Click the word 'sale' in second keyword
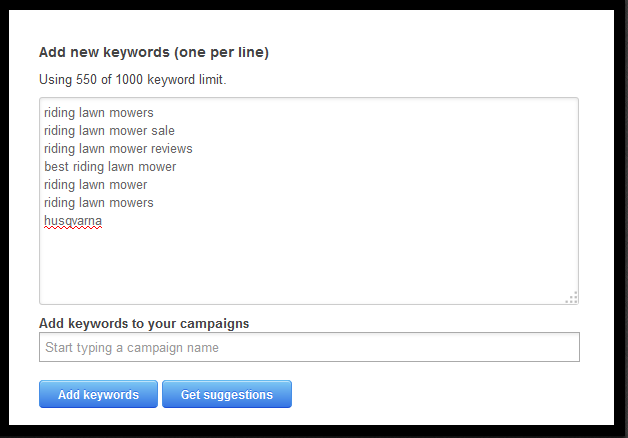This screenshot has width=628, height=438. [163, 131]
